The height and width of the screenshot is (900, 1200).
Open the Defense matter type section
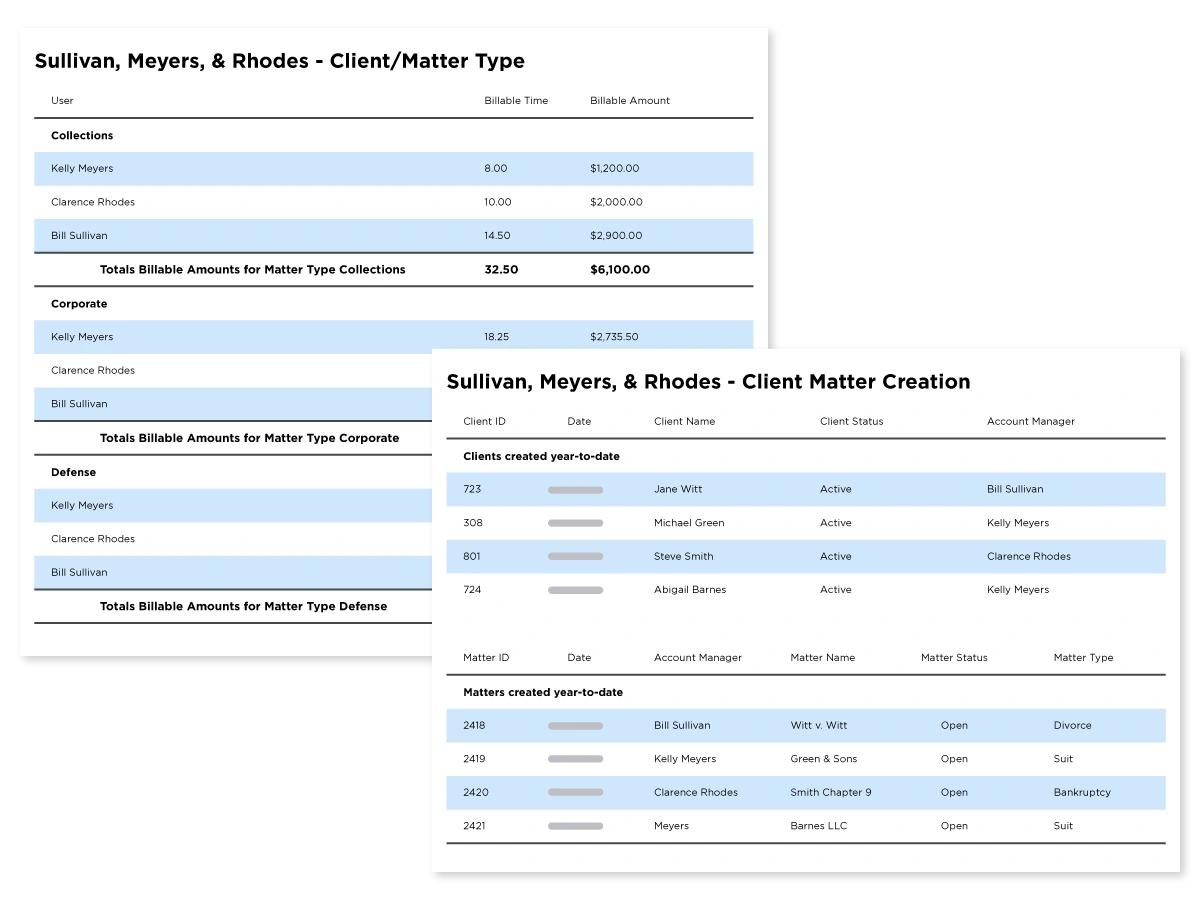[74, 472]
